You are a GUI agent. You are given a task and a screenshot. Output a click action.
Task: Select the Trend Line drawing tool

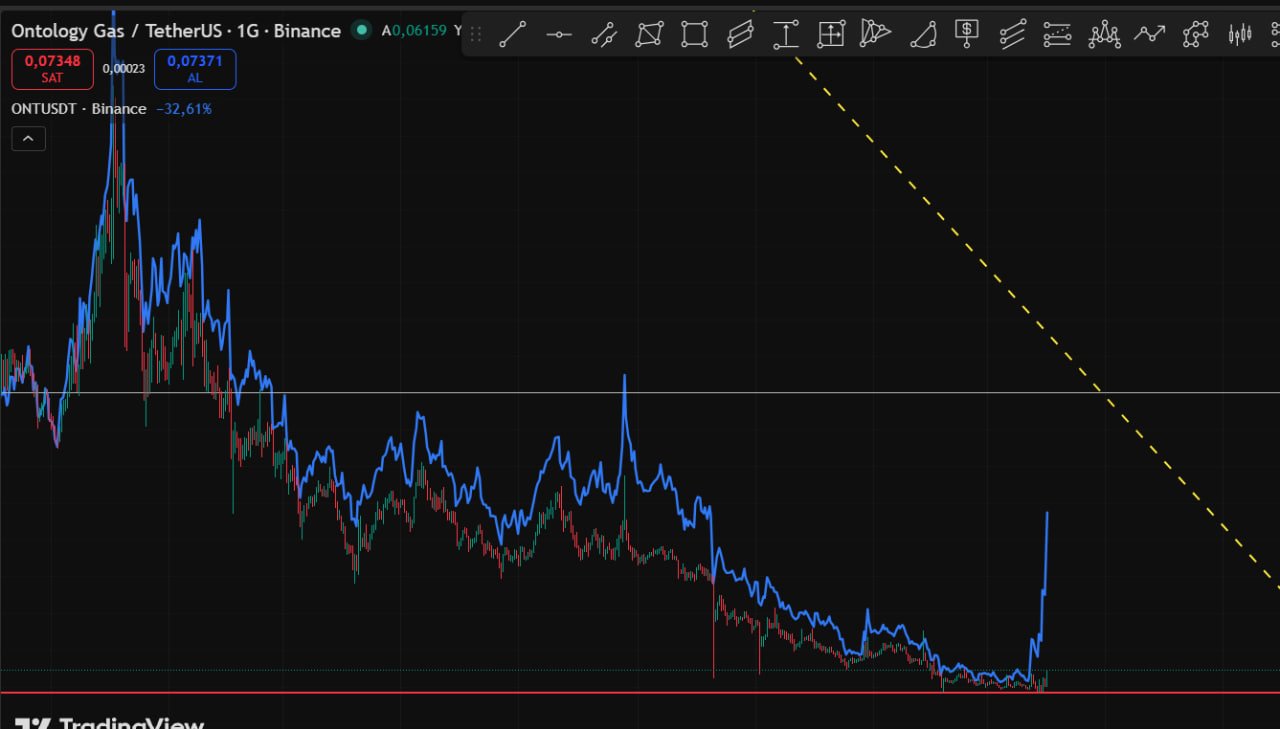tap(512, 34)
